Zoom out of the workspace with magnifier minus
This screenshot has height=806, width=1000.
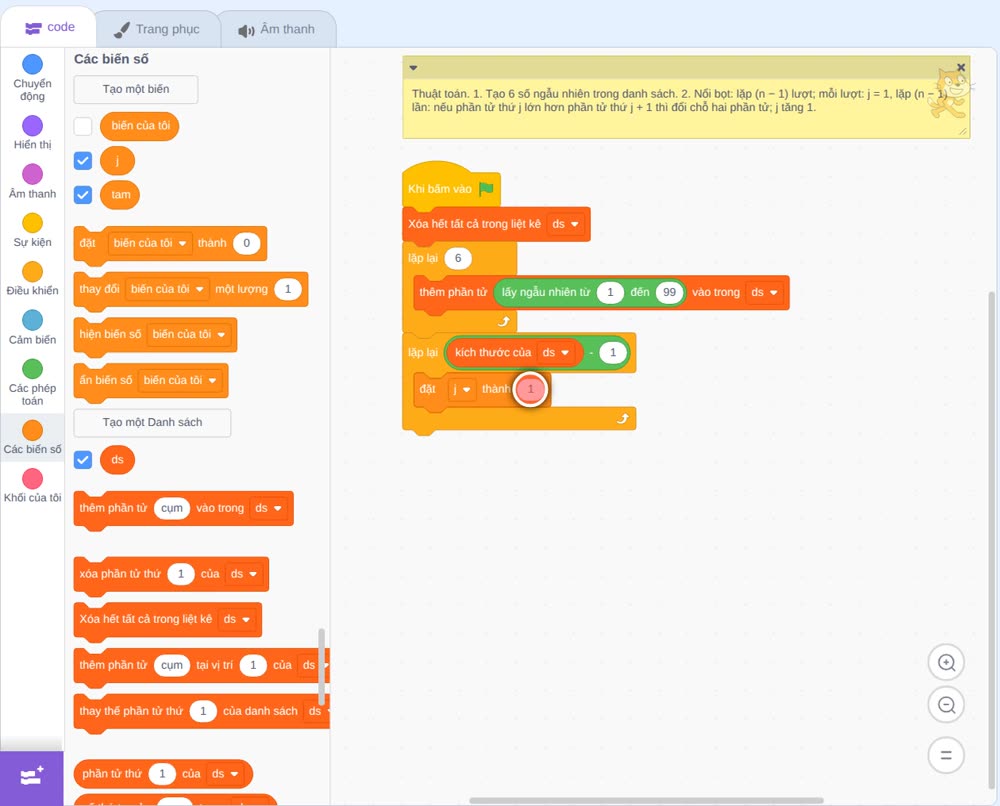pos(946,705)
